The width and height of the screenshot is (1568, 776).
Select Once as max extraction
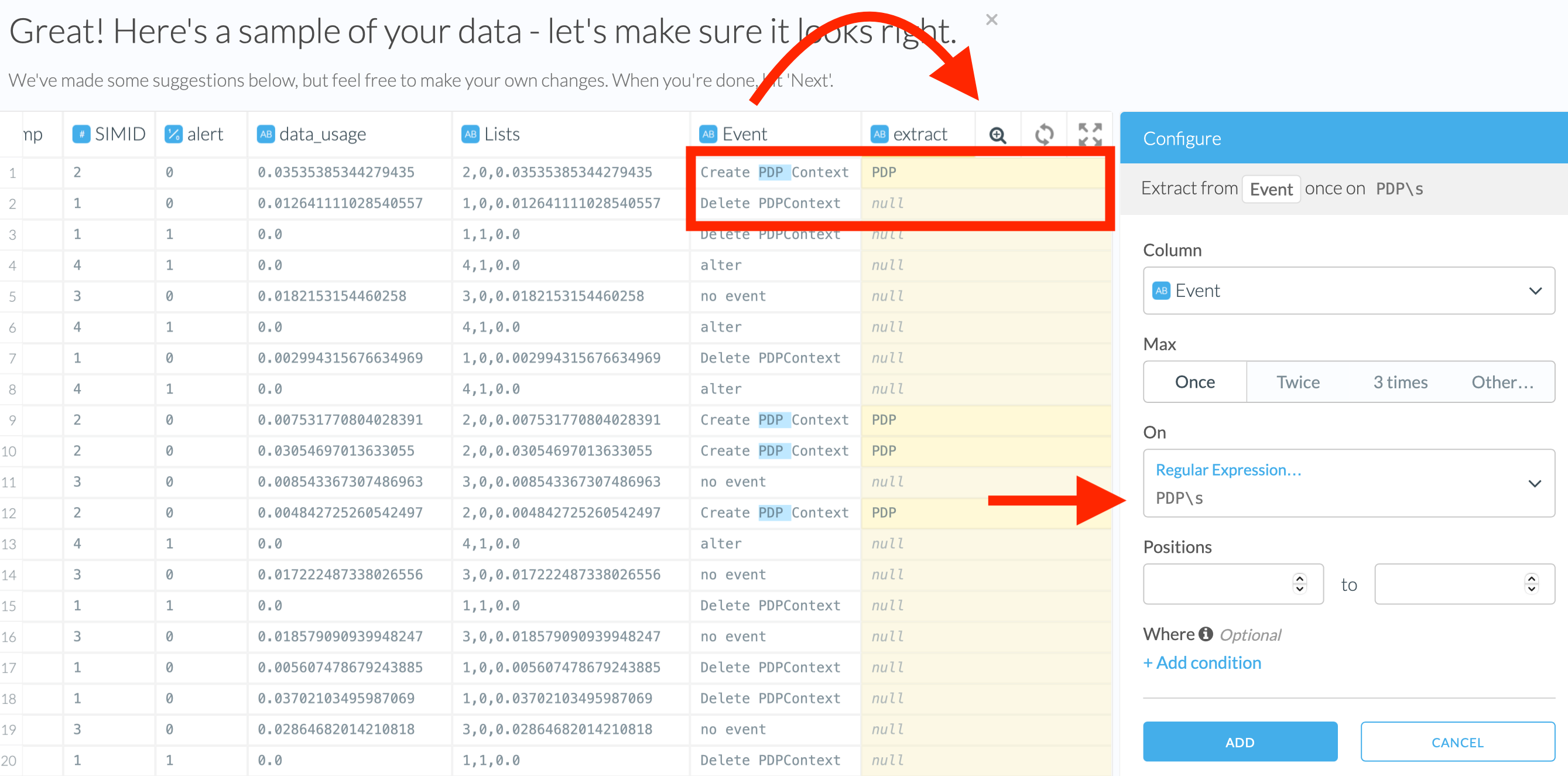(x=1194, y=382)
